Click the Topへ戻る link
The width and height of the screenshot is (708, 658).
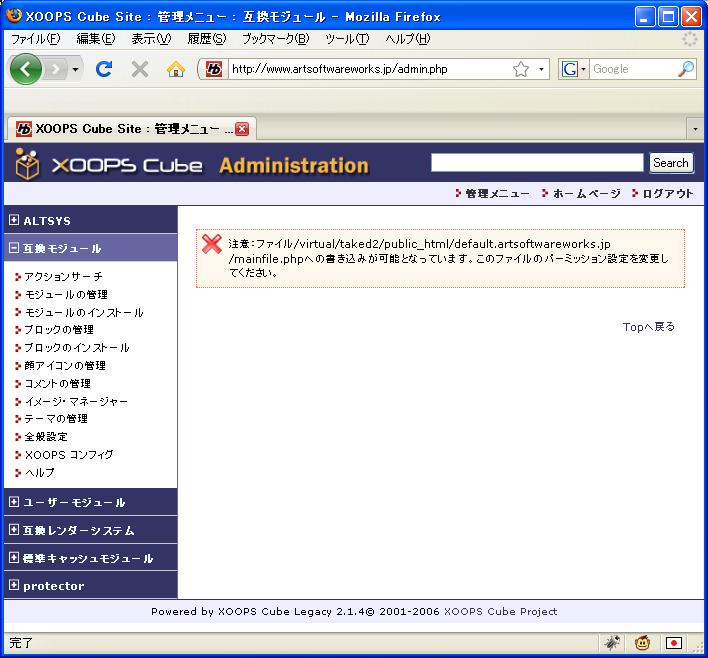(x=648, y=327)
